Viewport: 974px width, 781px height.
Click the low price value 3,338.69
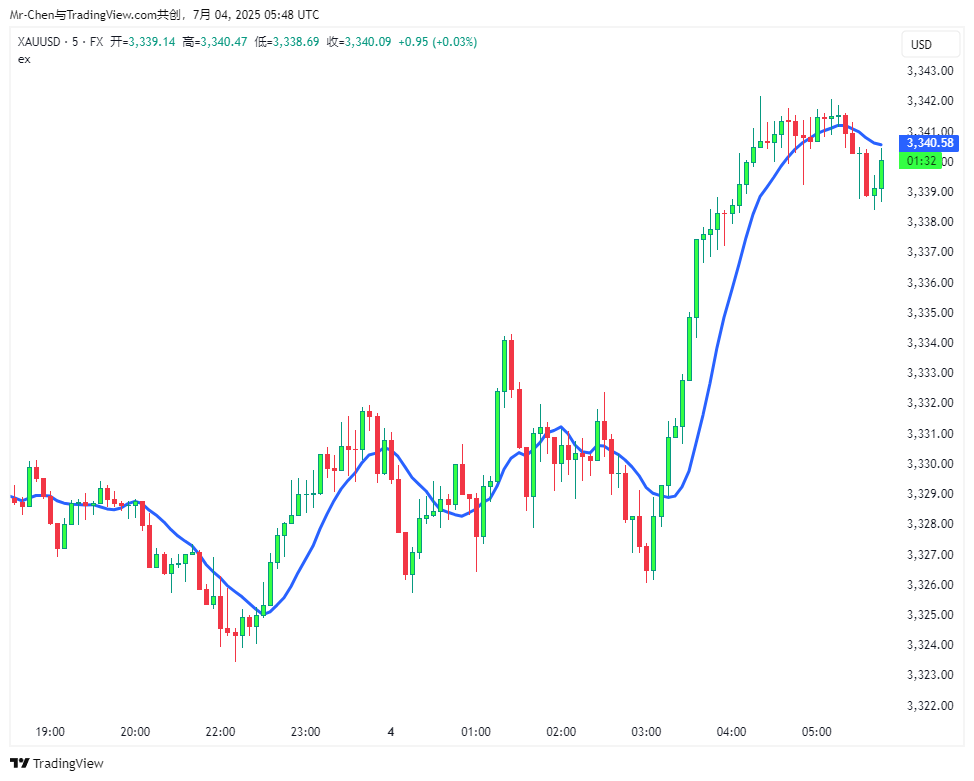pos(296,42)
